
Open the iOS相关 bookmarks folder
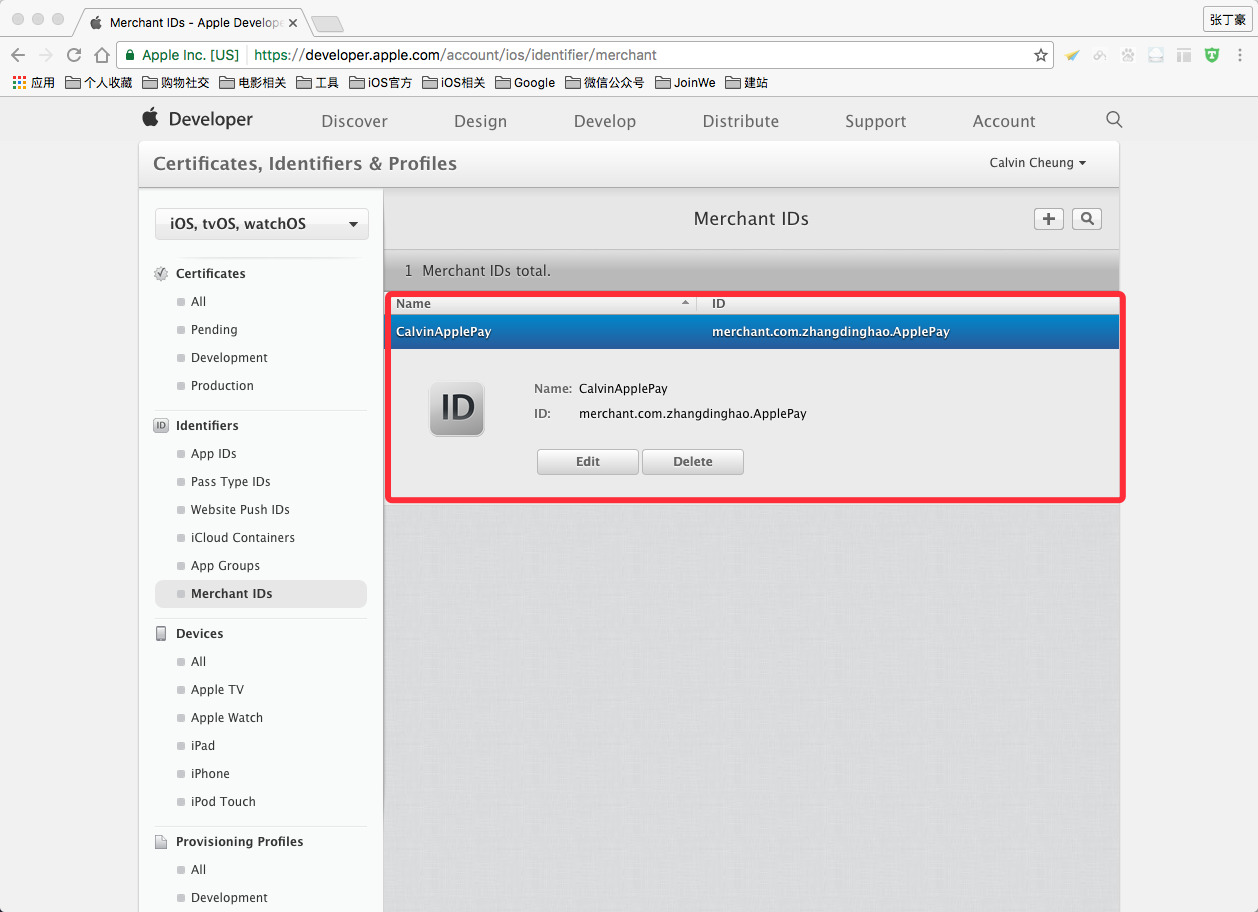454,82
